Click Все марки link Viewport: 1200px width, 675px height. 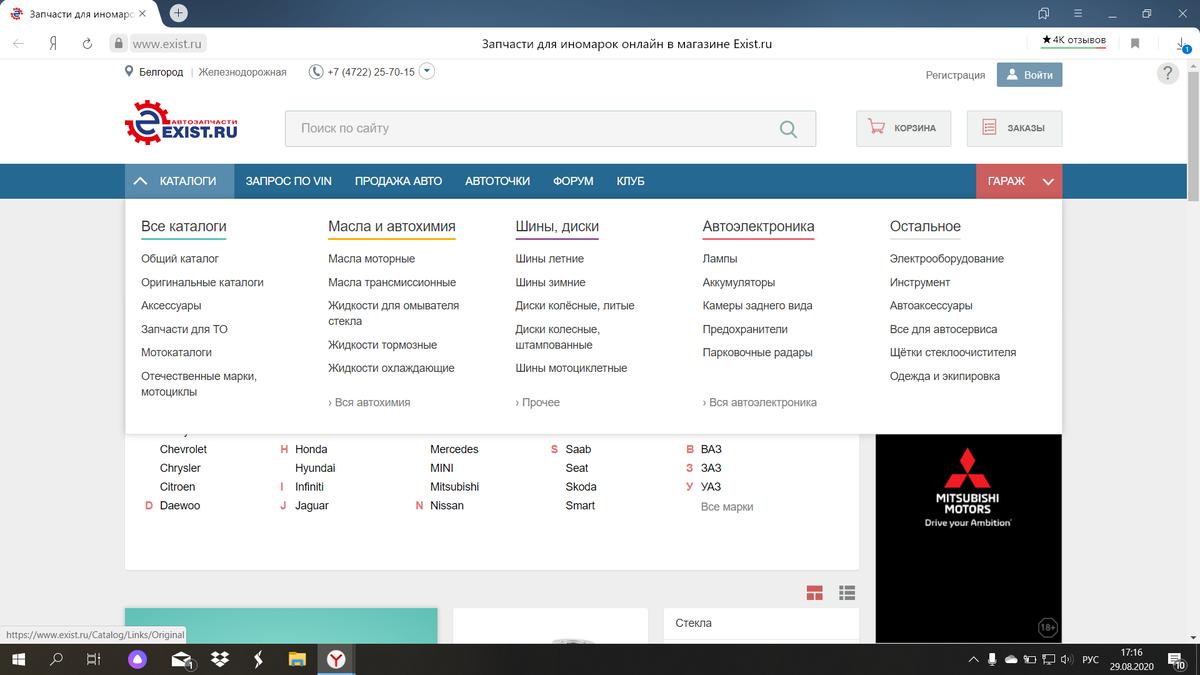click(727, 507)
